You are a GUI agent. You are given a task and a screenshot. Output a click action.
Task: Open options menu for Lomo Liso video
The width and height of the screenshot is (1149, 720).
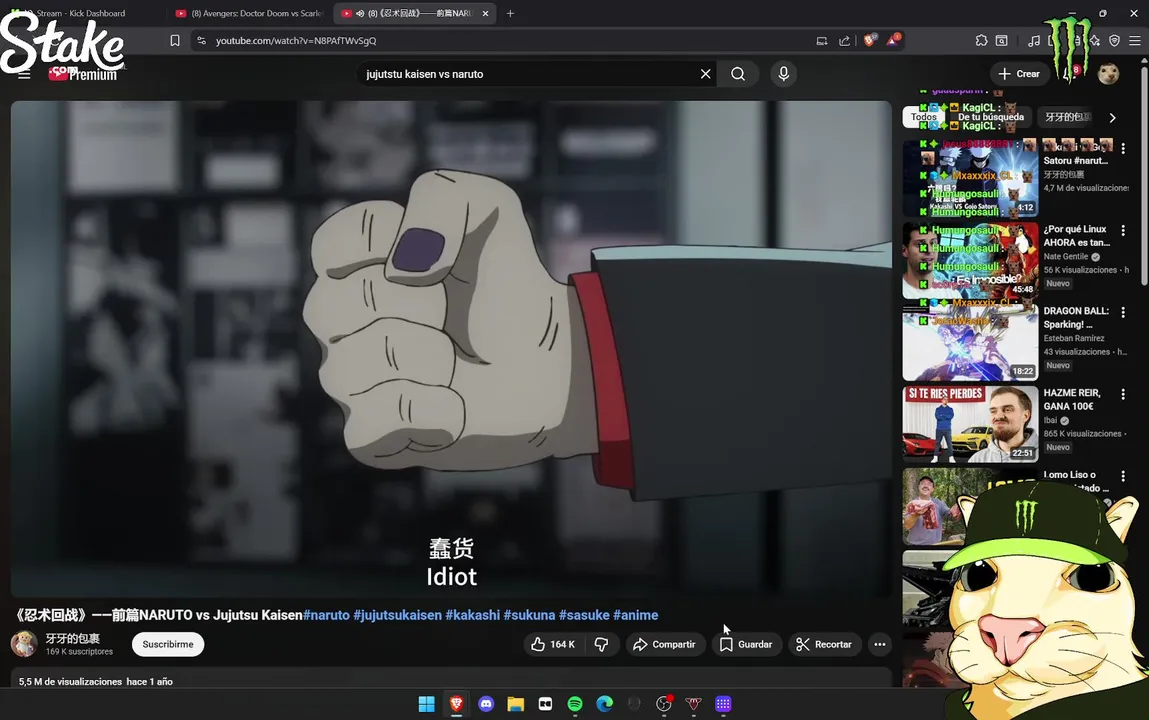click(x=1123, y=476)
